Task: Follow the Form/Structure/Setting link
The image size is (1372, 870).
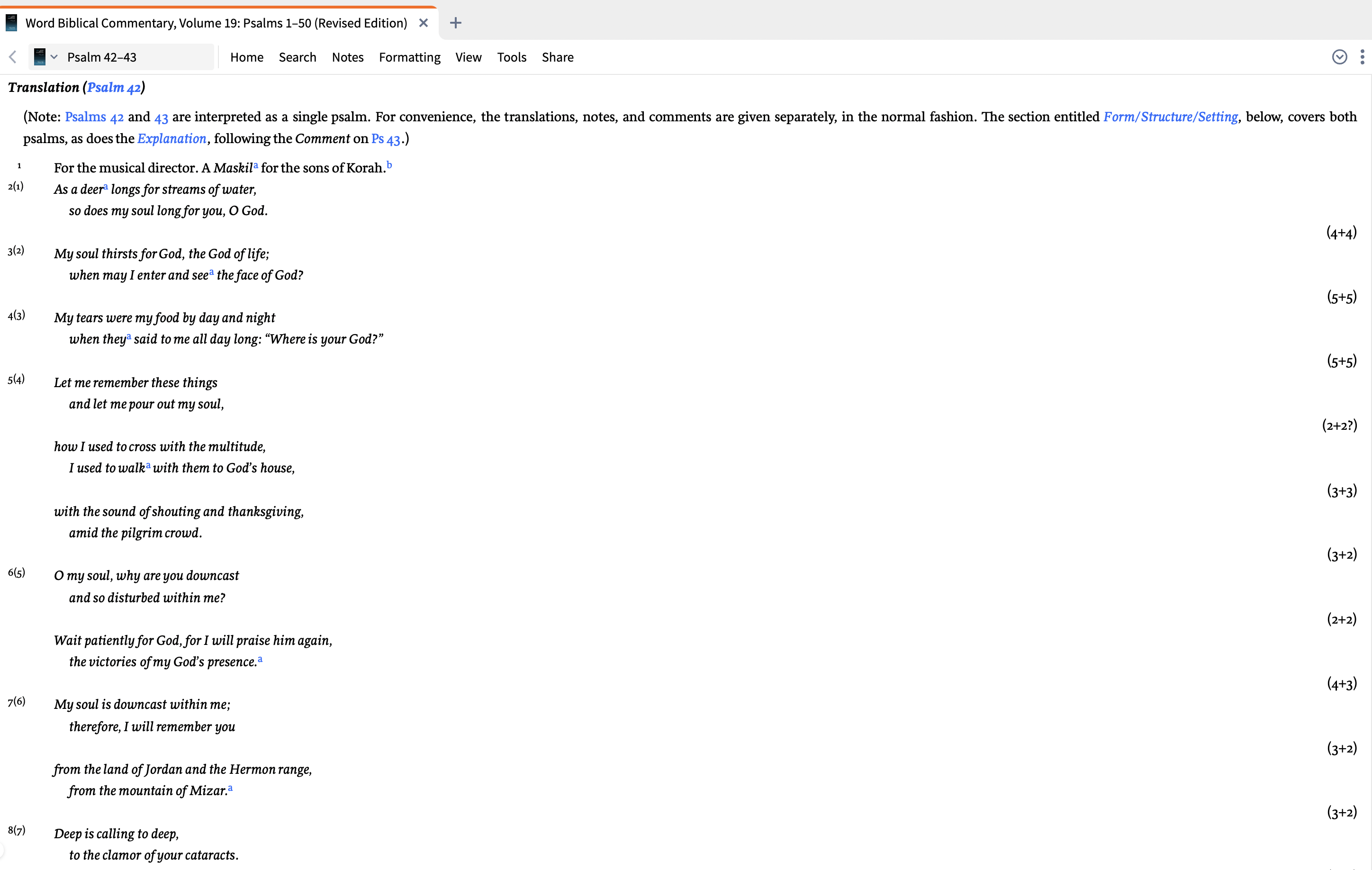Action: pyautogui.click(x=1170, y=117)
